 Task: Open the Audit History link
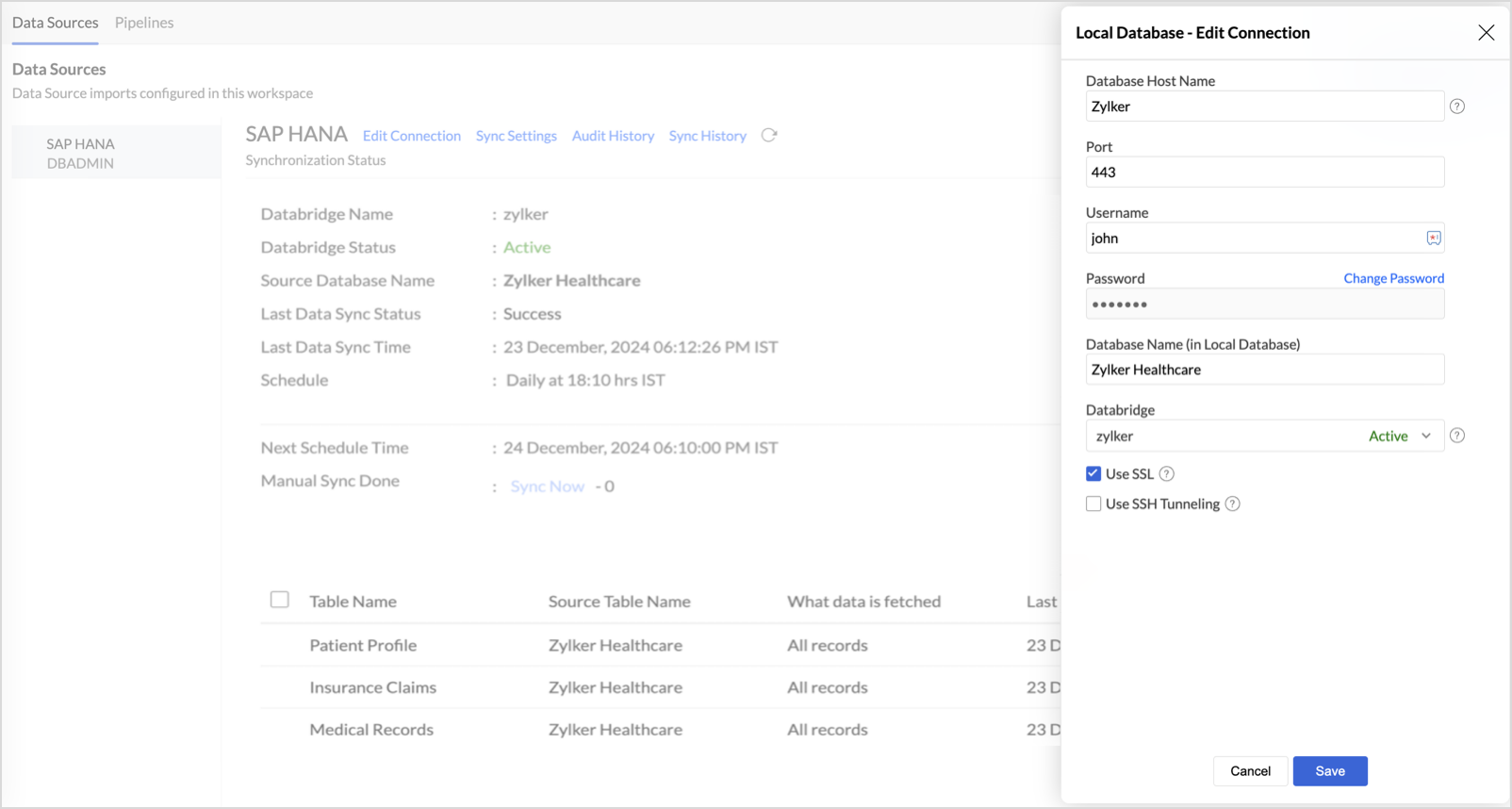coord(613,136)
